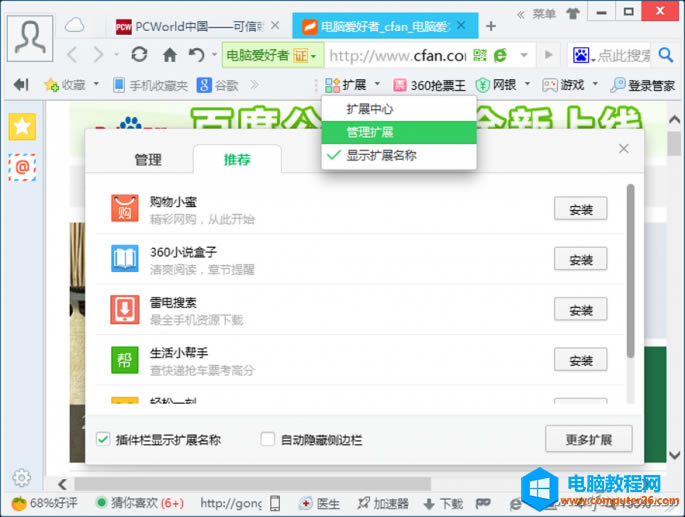
Task: Select 管理扩展 menu item
Action: click(x=369, y=132)
